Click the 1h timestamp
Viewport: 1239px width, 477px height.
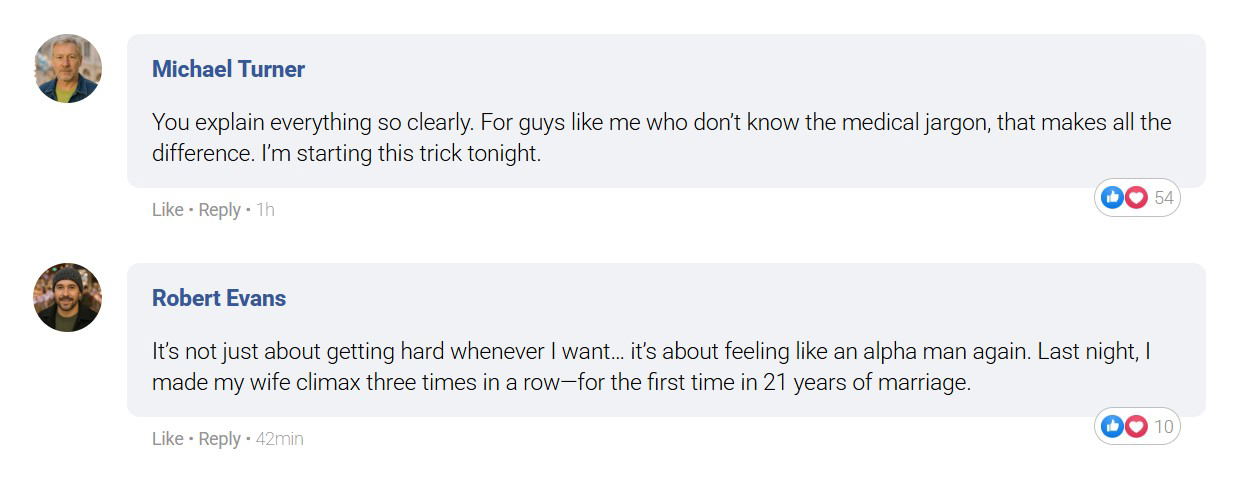[265, 210]
